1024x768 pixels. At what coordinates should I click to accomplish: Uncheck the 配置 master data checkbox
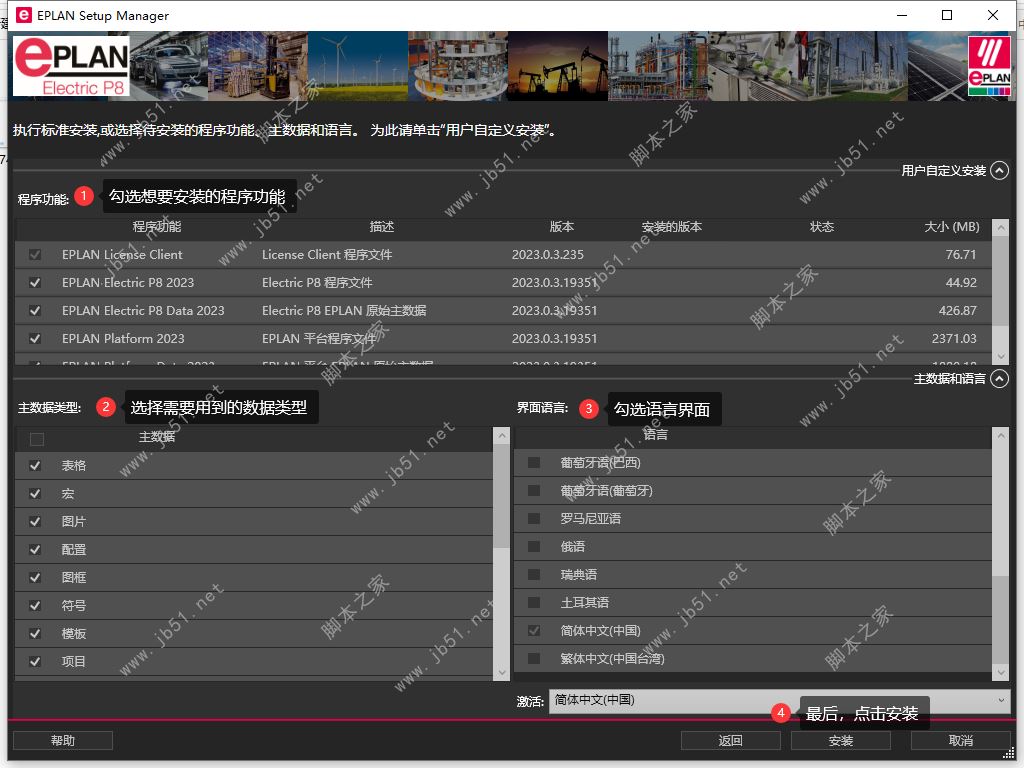tap(35, 550)
